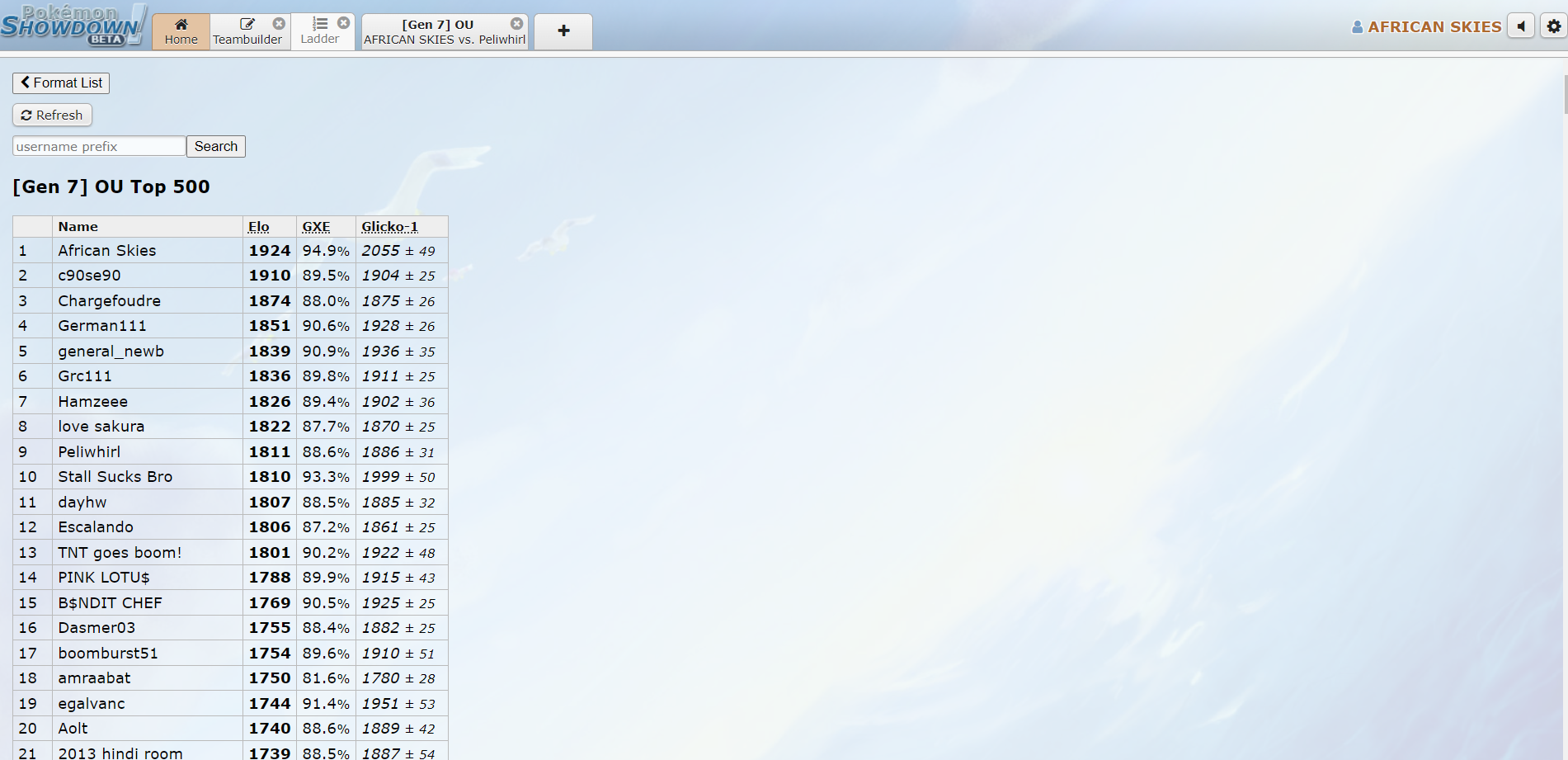Open the AFRICAN SKIES vs. Peliwhirl battle tab
Image resolution: width=1568 pixels, height=760 pixels.
[445, 31]
